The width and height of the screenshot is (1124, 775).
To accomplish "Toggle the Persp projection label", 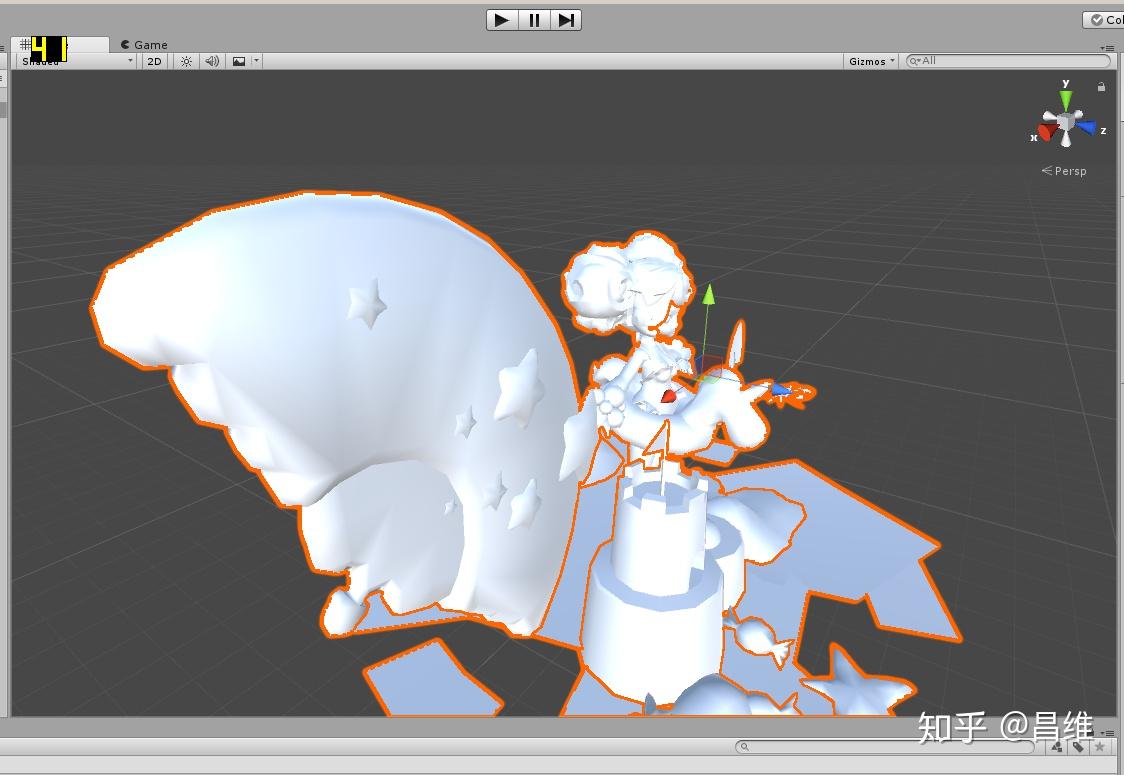I will click(x=1064, y=171).
